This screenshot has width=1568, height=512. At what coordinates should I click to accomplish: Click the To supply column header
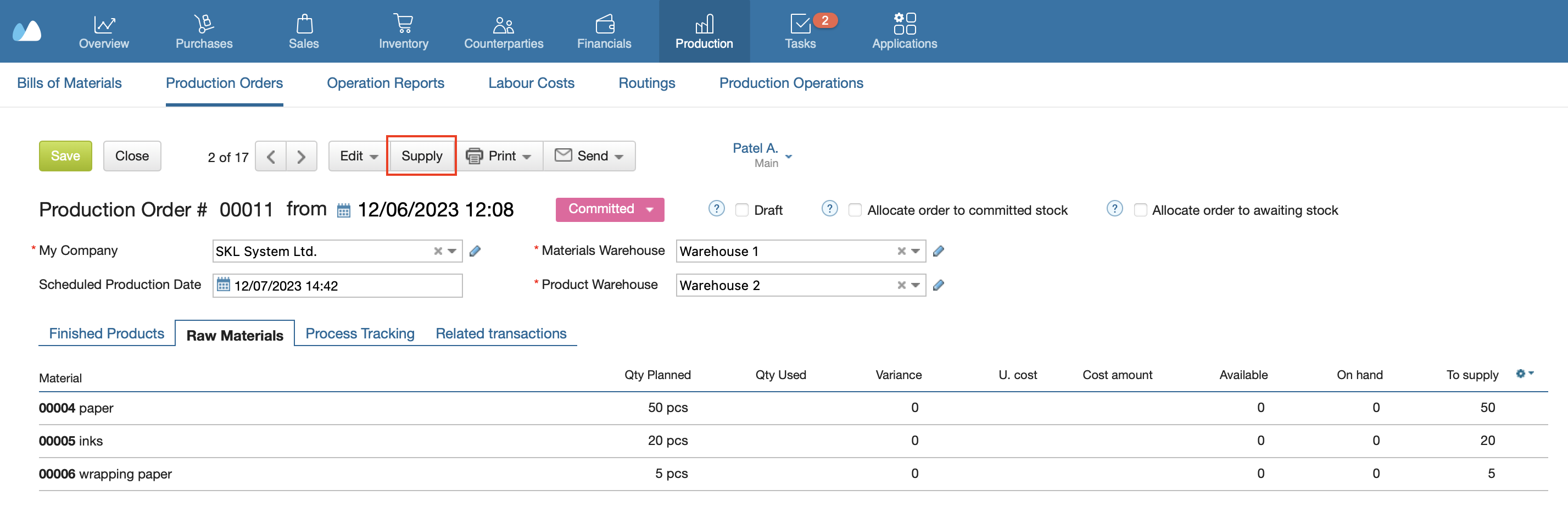click(x=1472, y=375)
